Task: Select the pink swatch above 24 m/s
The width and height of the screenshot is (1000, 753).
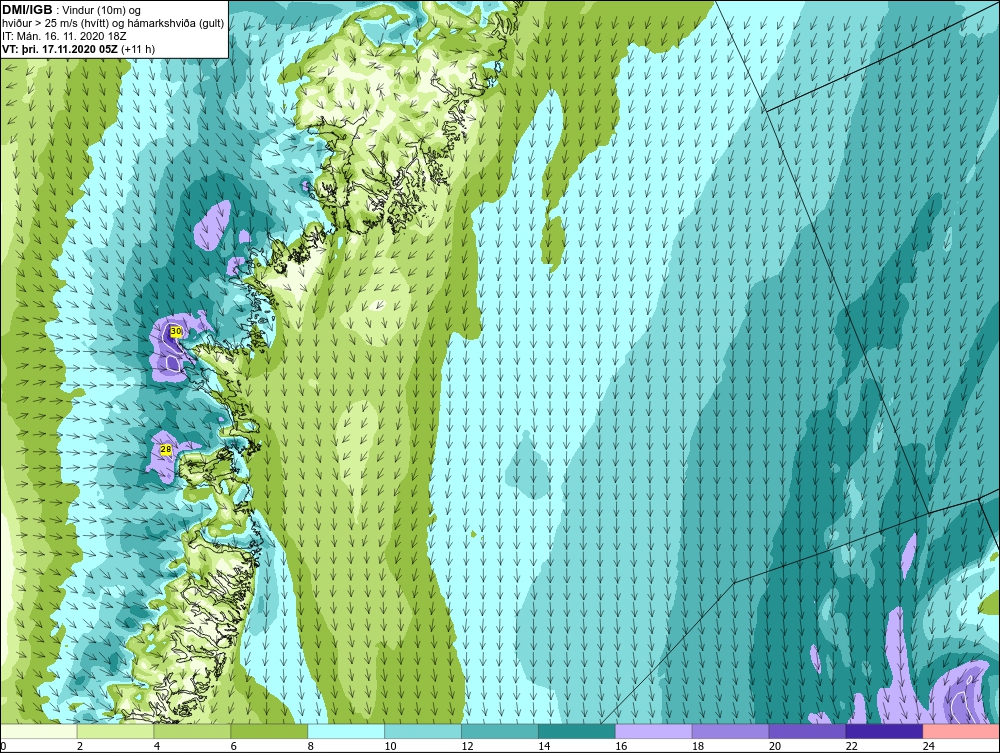Action: 961,731
